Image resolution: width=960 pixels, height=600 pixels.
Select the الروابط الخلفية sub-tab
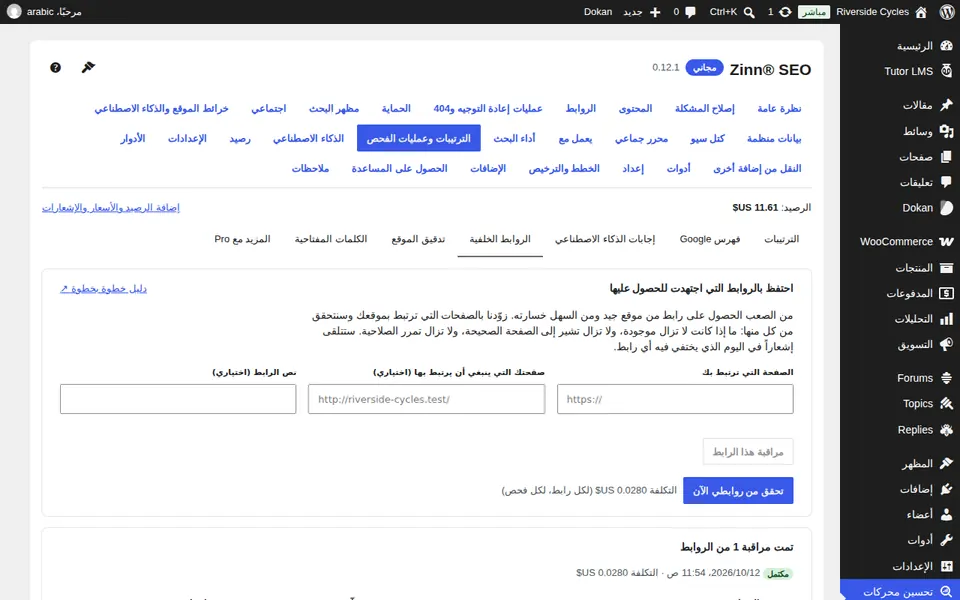[500, 239]
